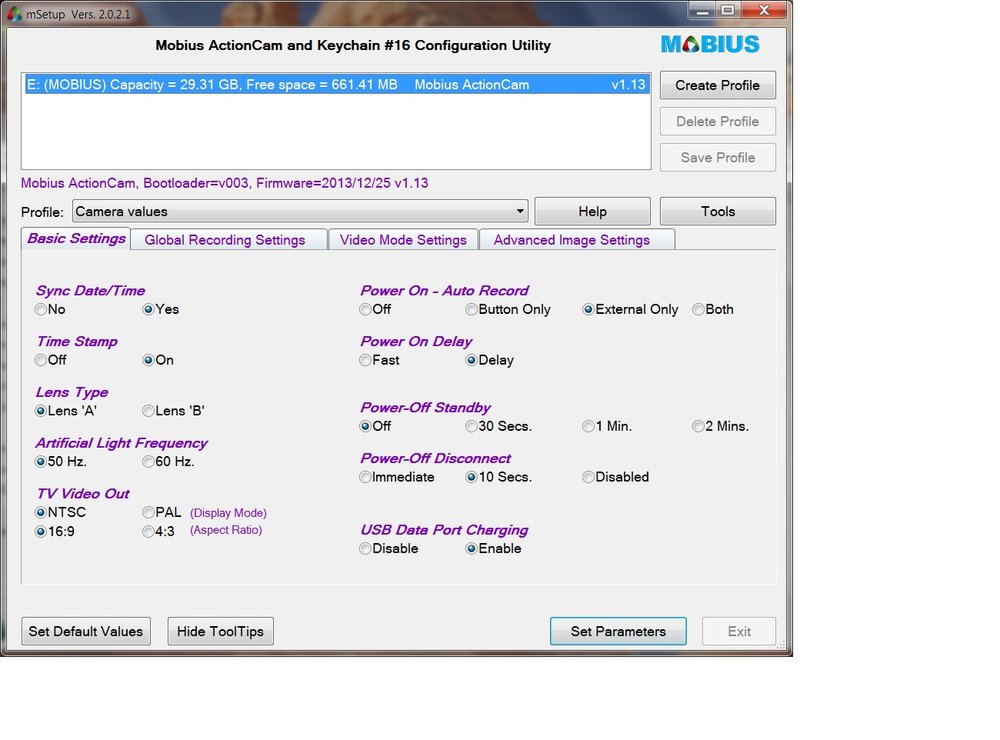
Task: Click Set Default Values
Action: coord(86,631)
